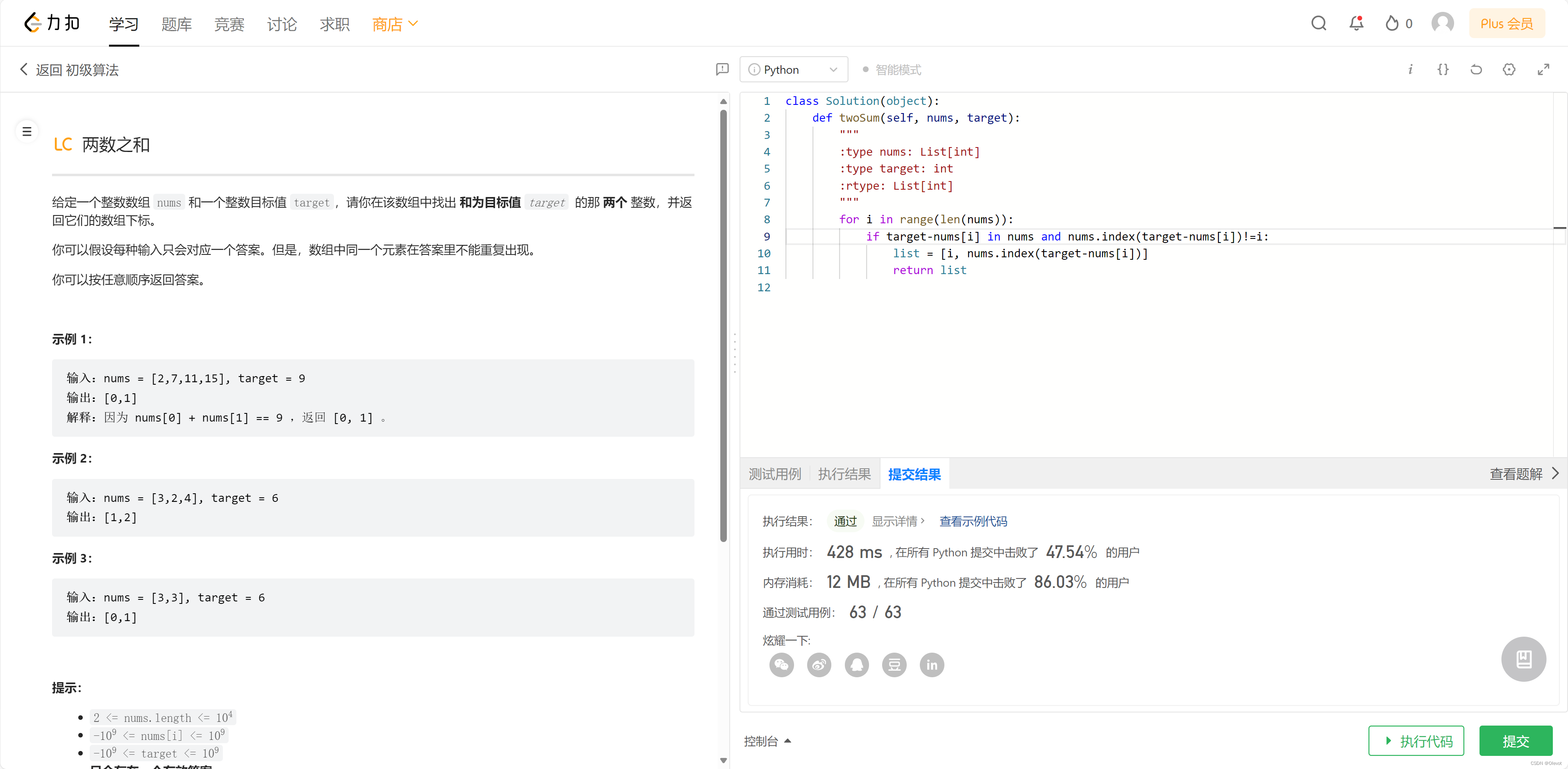1568x769 pixels.
Task: Expand the 控制台 console panel
Action: point(767,741)
